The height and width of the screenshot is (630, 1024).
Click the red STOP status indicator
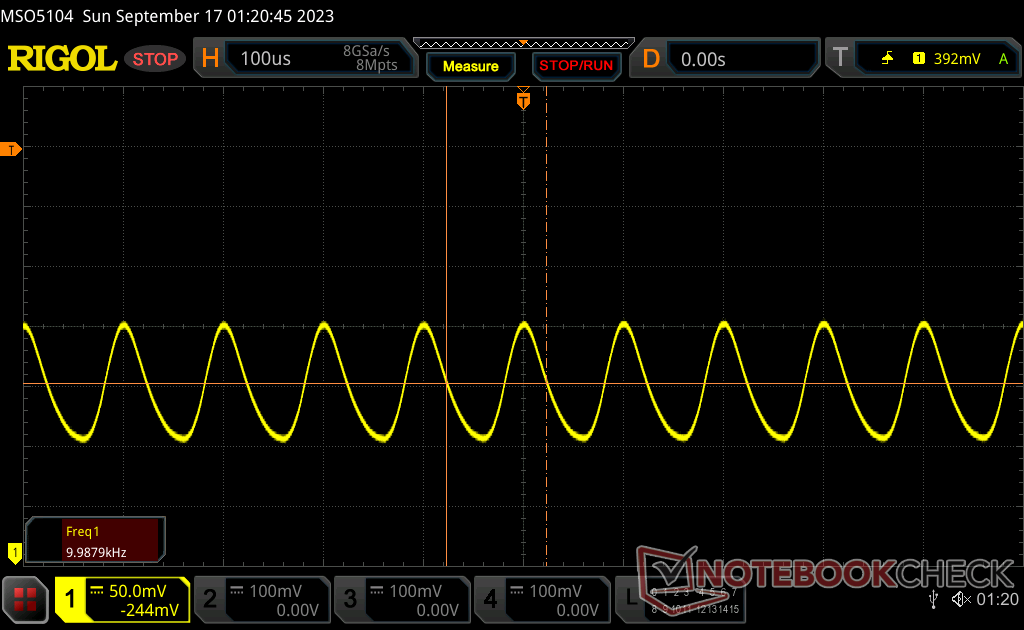tap(155, 59)
